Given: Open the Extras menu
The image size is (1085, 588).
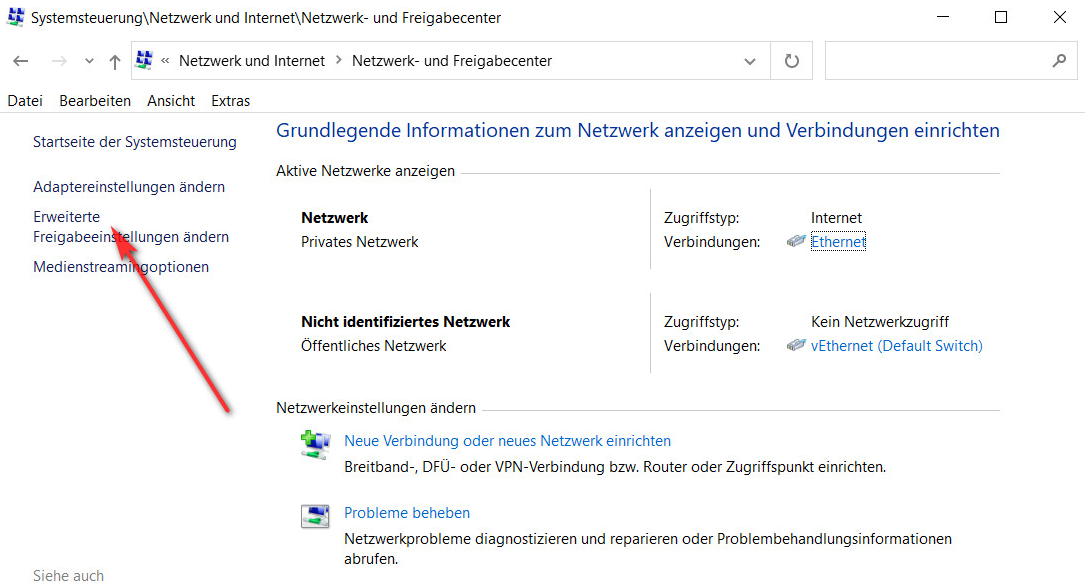Looking at the screenshot, I should coord(230,101).
